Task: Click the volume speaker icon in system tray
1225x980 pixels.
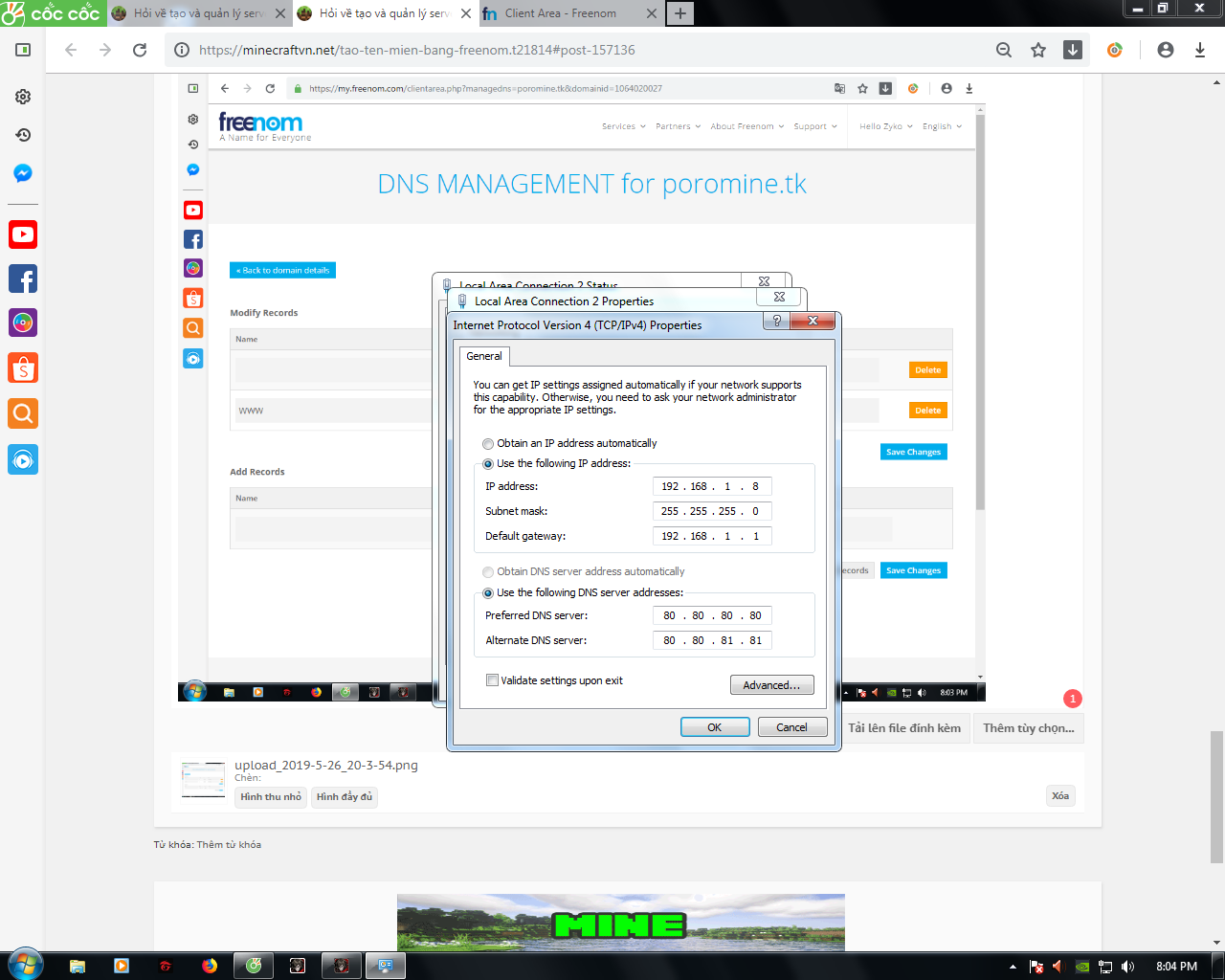Action: 1128,967
